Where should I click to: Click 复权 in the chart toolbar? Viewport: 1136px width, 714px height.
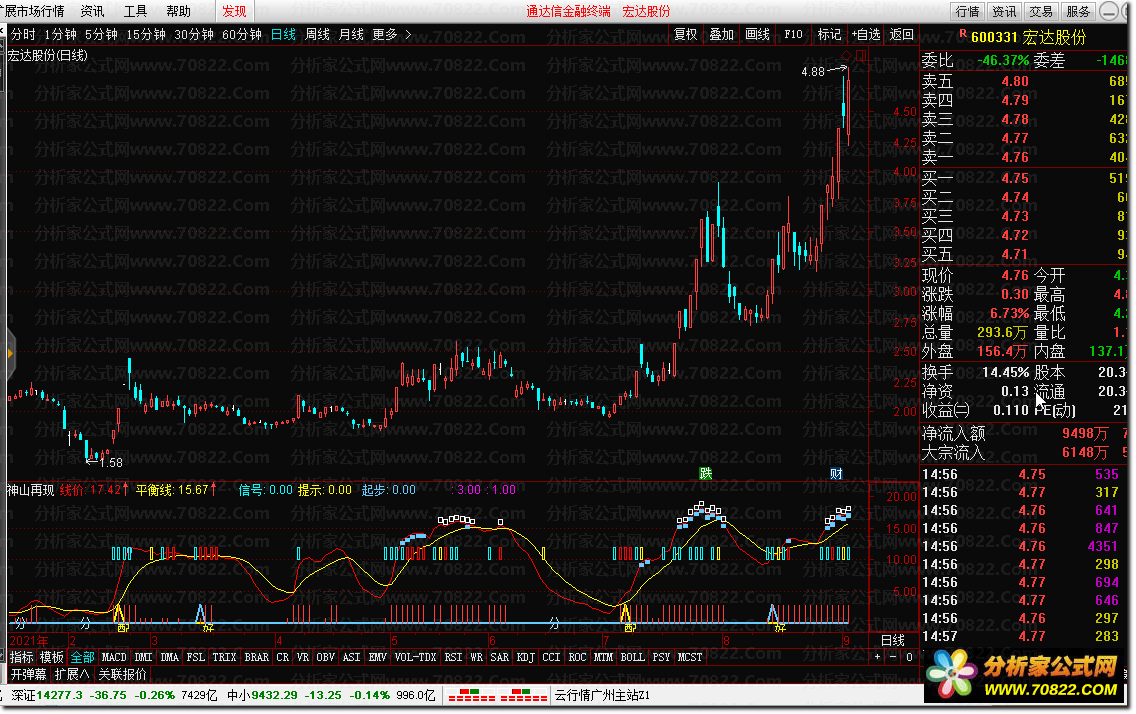[x=685, y=34]
